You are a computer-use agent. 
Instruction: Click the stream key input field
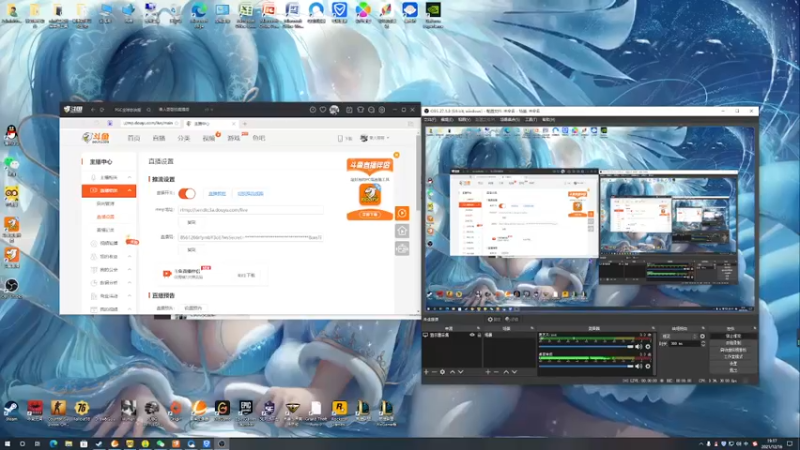(x=251, y=237)
